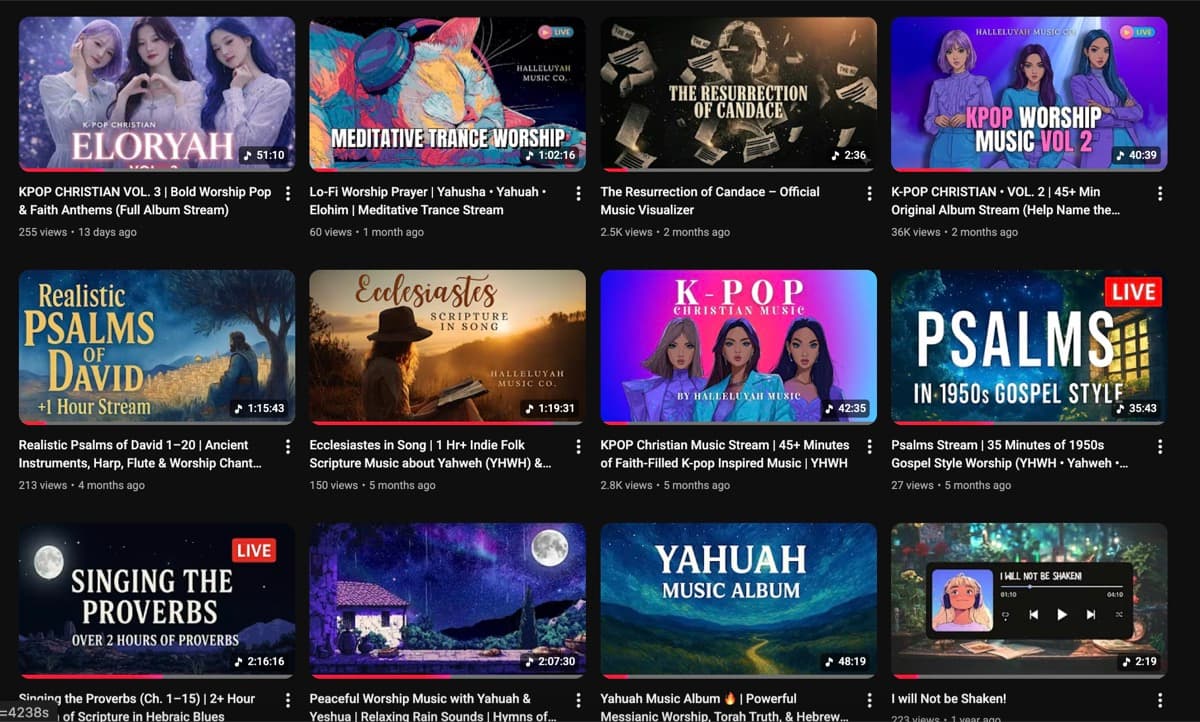Click the three-dot menu on I will Not be Shaken
1200x722 pixels.
tap(1160, 702)
